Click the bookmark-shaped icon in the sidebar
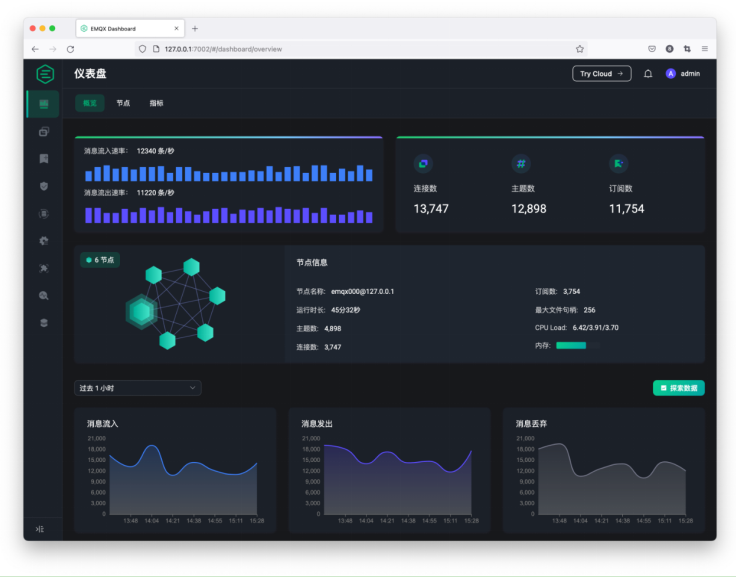Image resolution: width=736 pixels, height=577 pixels. [43, 158]
